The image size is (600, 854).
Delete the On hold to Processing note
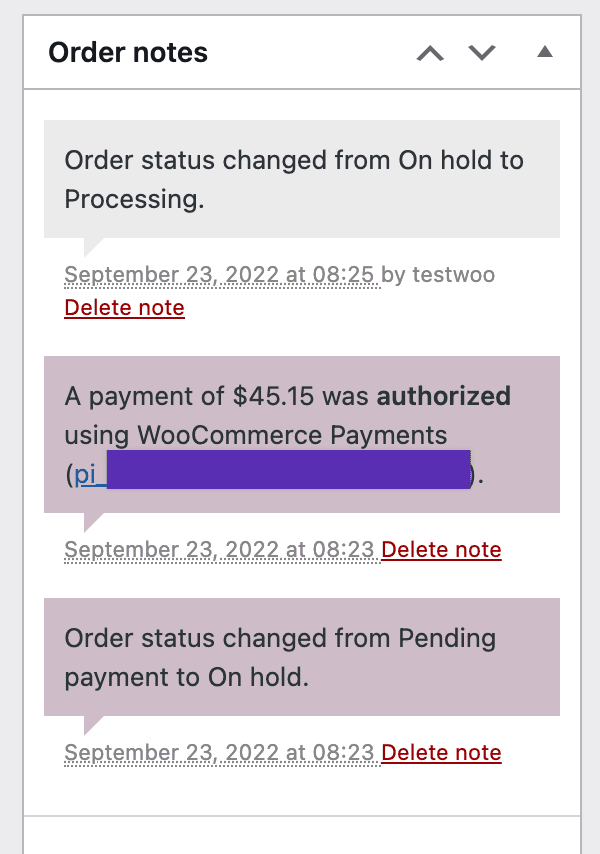pos(124,308)
